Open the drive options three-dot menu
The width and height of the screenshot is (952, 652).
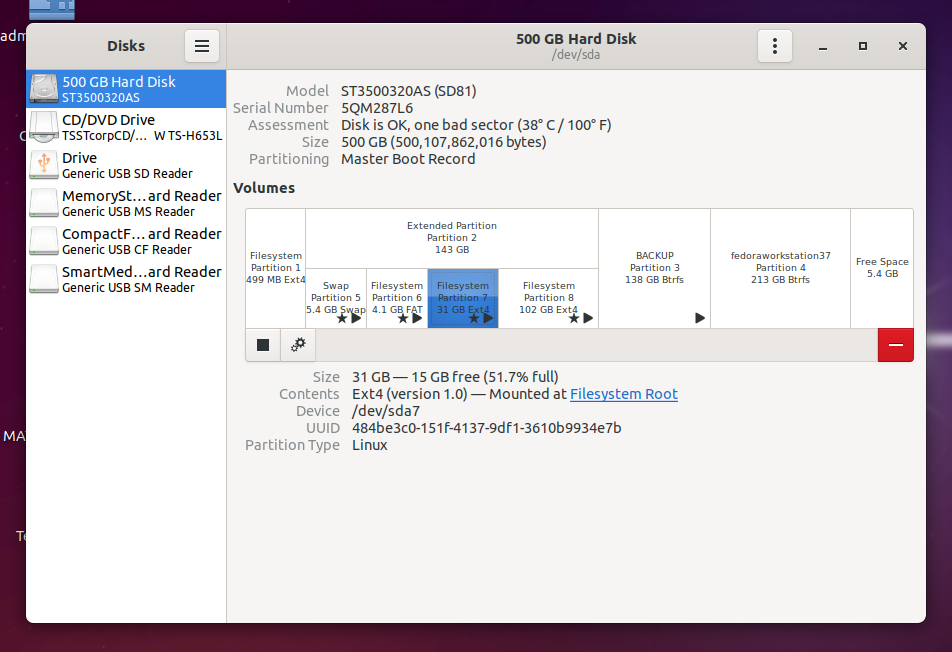pos(775,46)
